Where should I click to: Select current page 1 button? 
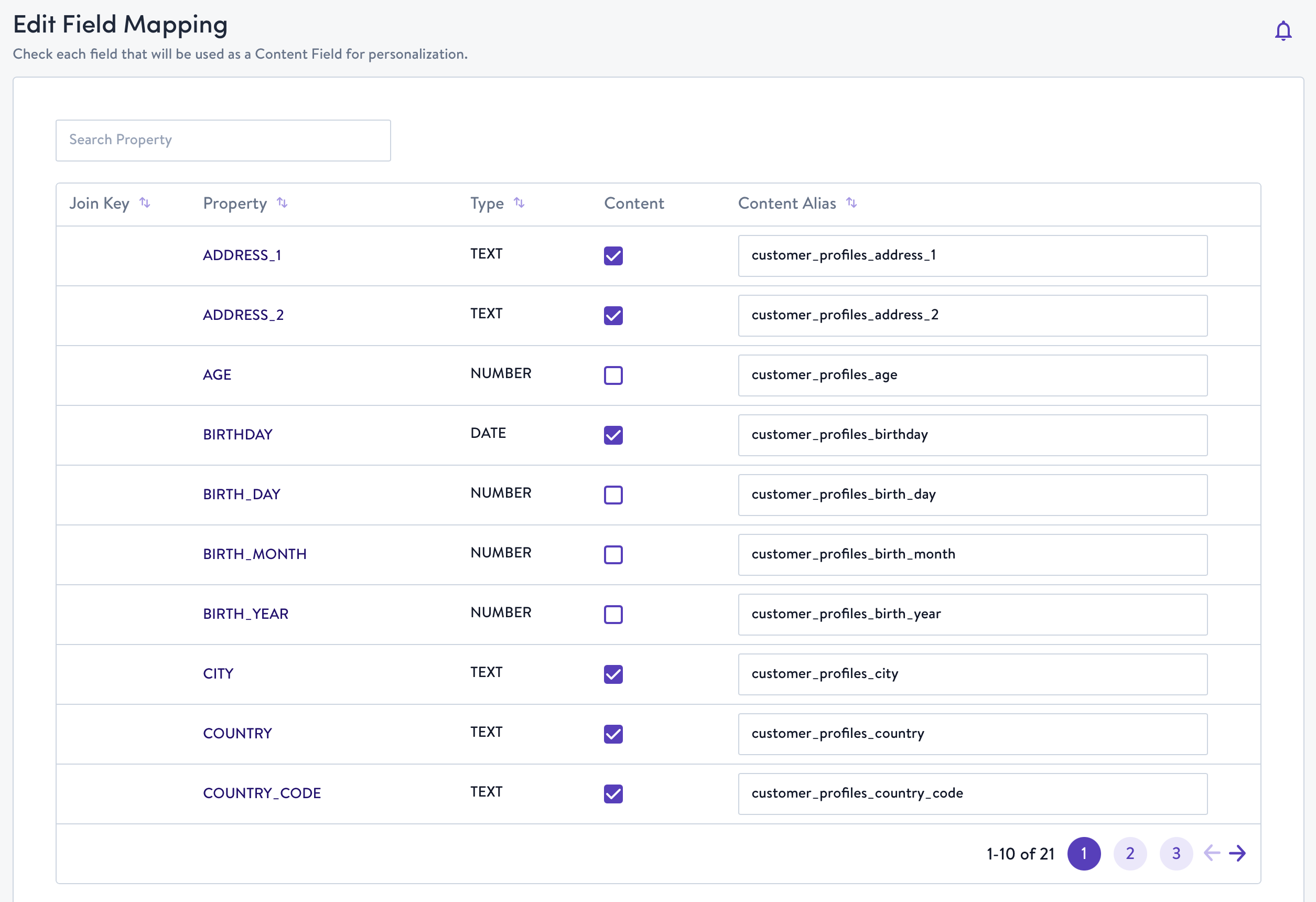click(1083, 853)
